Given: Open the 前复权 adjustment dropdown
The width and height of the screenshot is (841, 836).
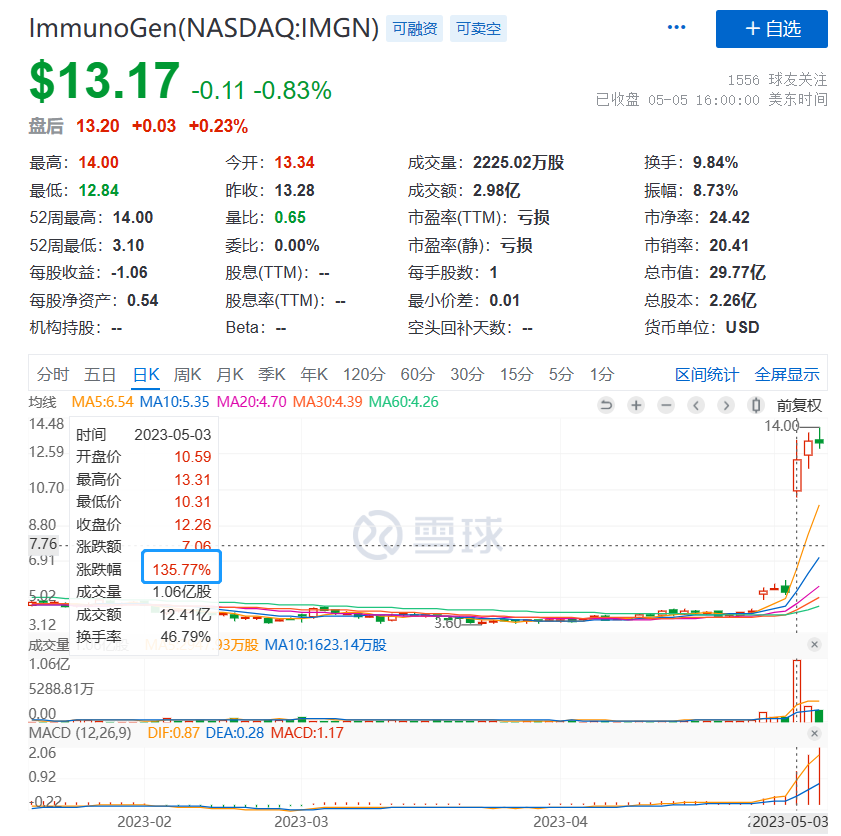Looking at the screenshot, I should click(x=799, y=405).
